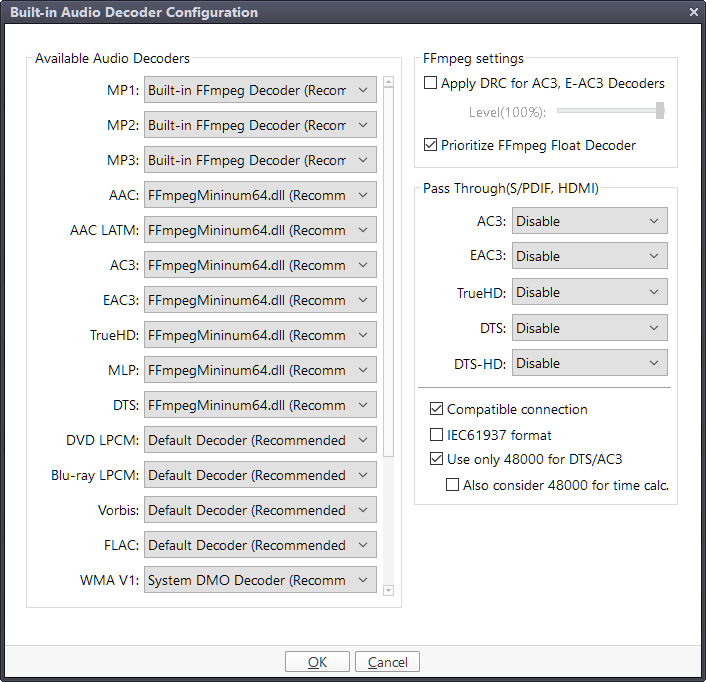This screenshot has height=682, width=706.
Task: Choose a decoder for Blu-ray LPCM
Action: click(260, 476)
